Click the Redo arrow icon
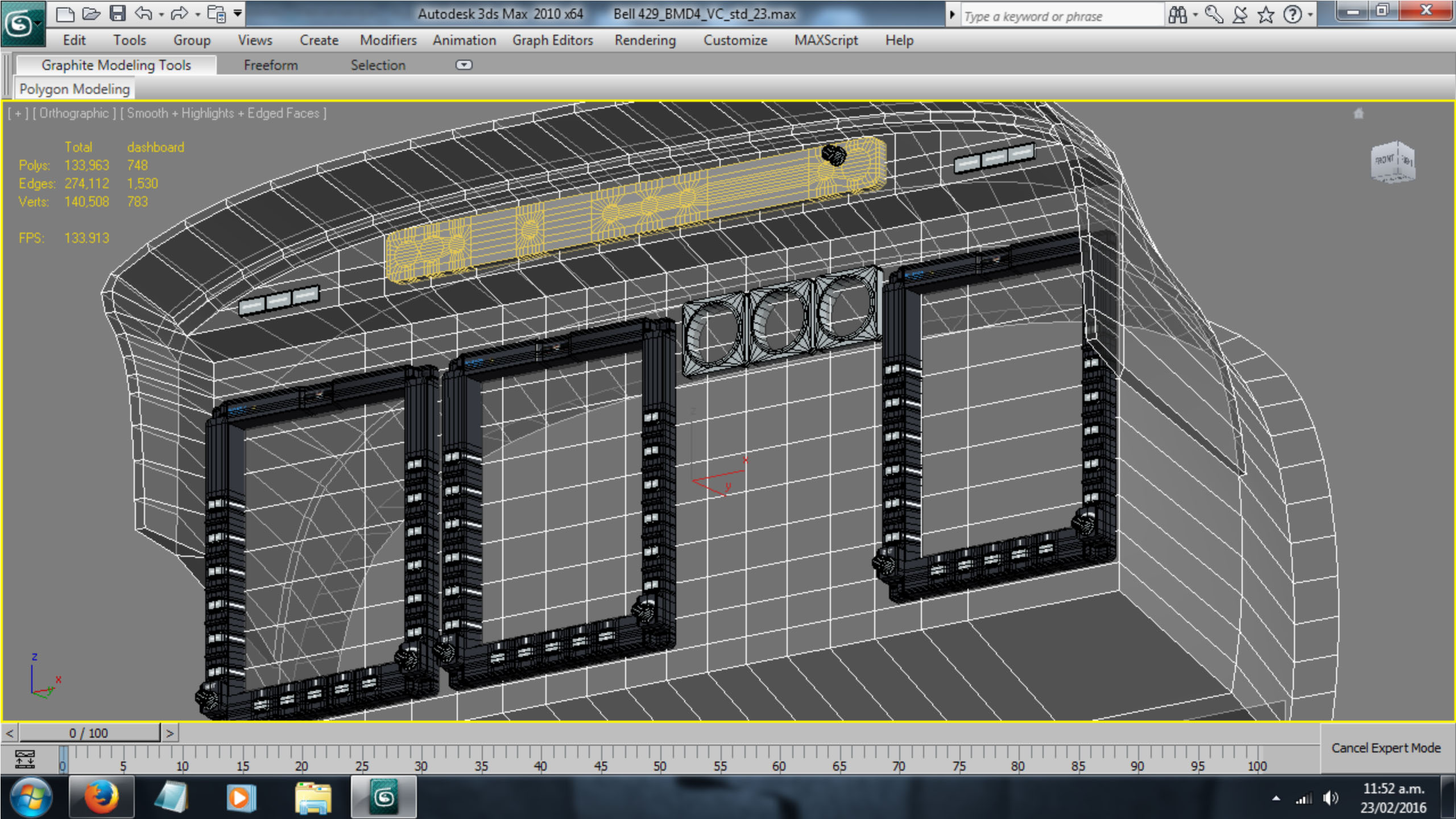This screenshot has width=1456, height=819. coord(179,14)
